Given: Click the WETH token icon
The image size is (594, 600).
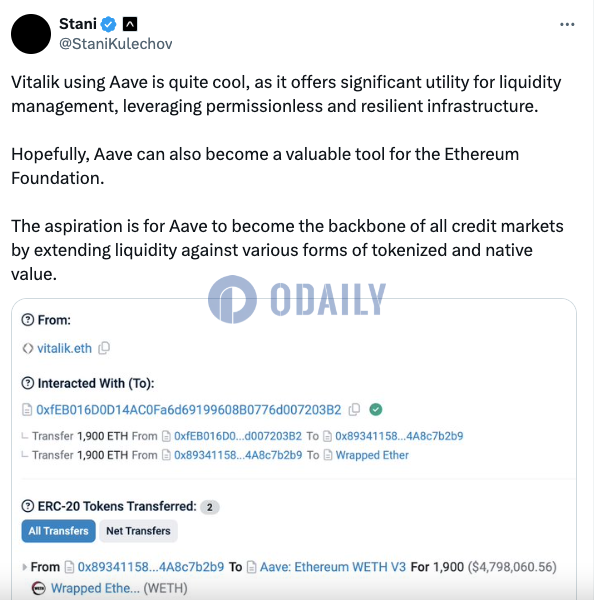Looking at the screenshot, I should 38,588.
